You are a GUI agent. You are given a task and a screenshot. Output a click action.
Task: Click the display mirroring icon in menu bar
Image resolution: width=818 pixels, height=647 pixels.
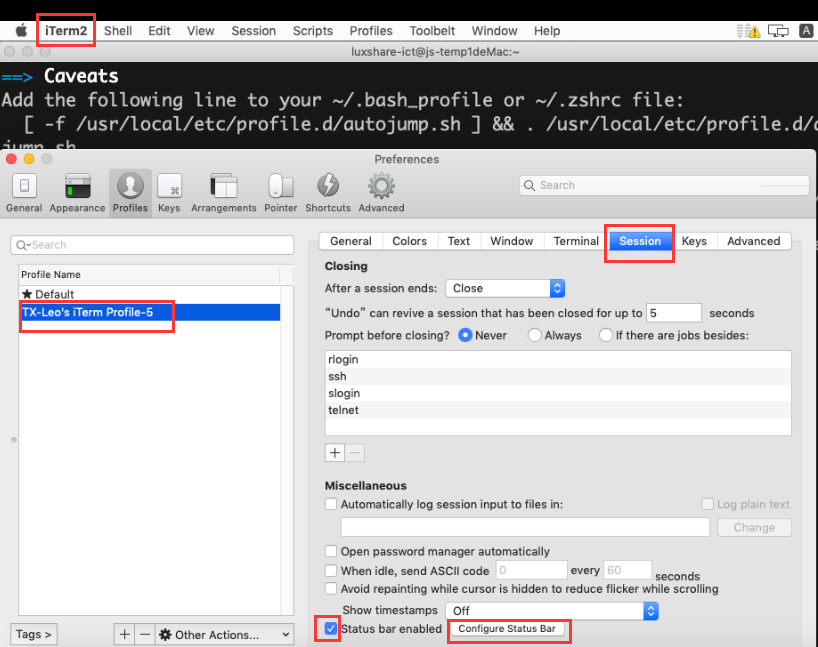(x=778, y=31)
